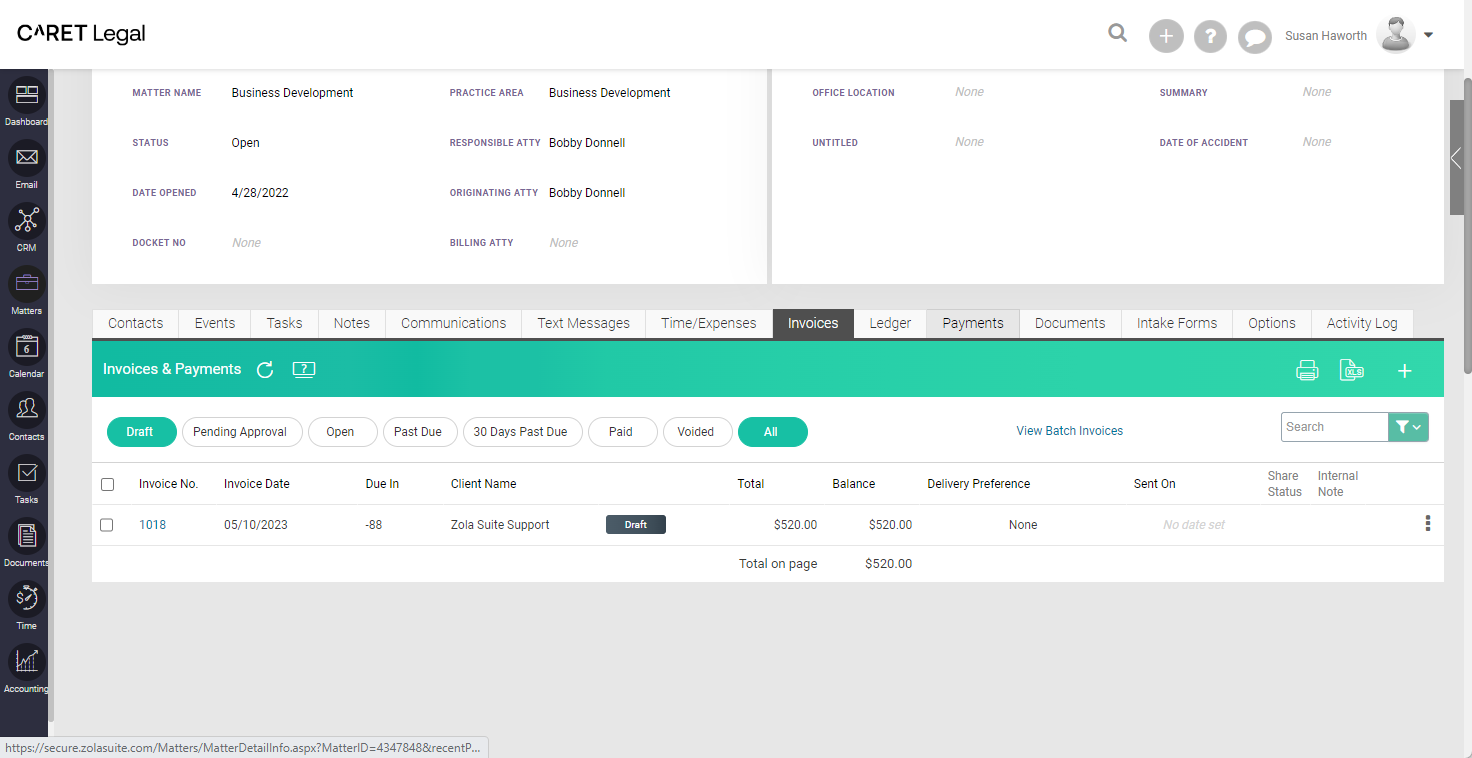
Task: Click the Susan Haworth avatar image
Action: (x=1396, y=35)
